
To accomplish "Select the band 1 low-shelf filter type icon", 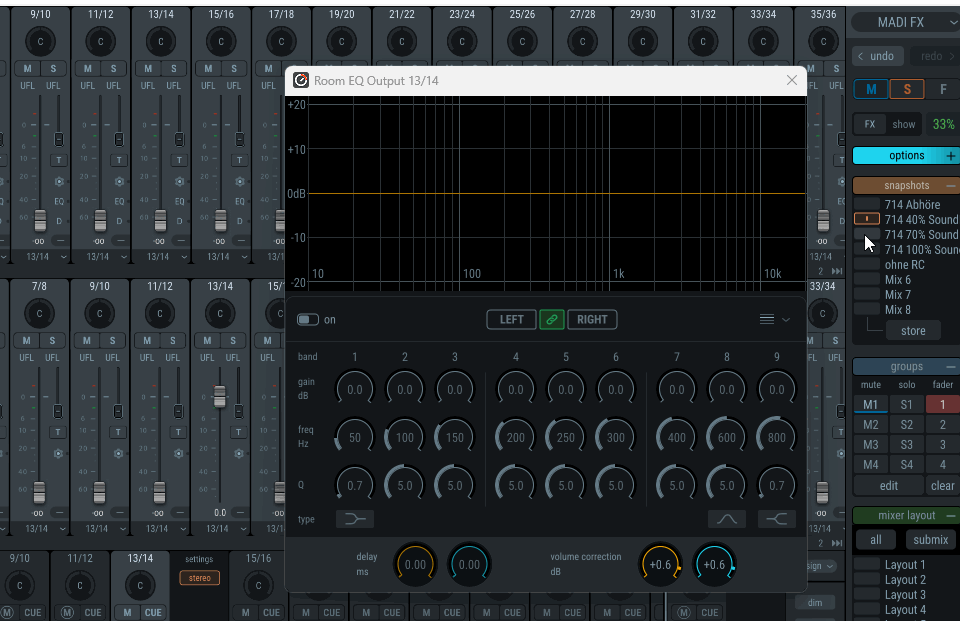I will 354,519.
